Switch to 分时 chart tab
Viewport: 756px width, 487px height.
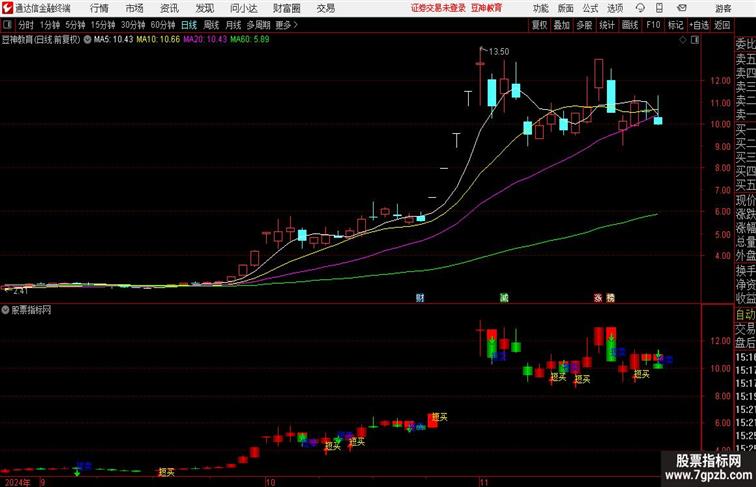tap(26, 25)
